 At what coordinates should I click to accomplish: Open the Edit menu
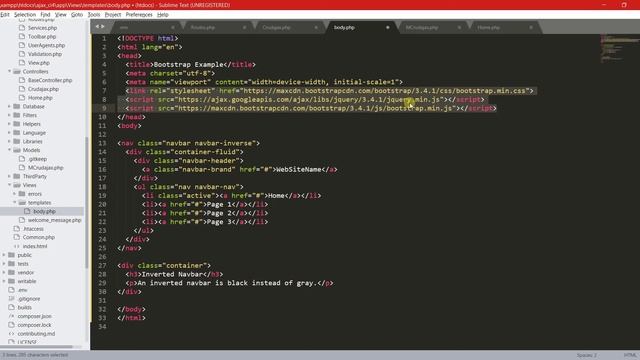5,14
